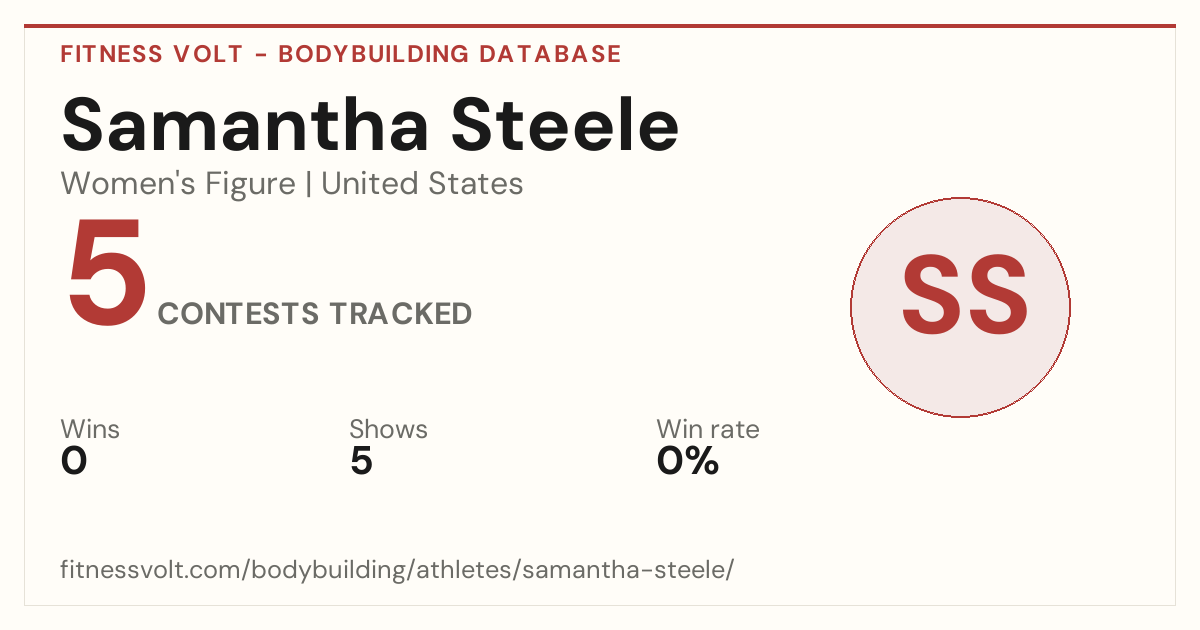Click the SS initials avatar circle
The image size is (1200, 630).
pos(960,307)
